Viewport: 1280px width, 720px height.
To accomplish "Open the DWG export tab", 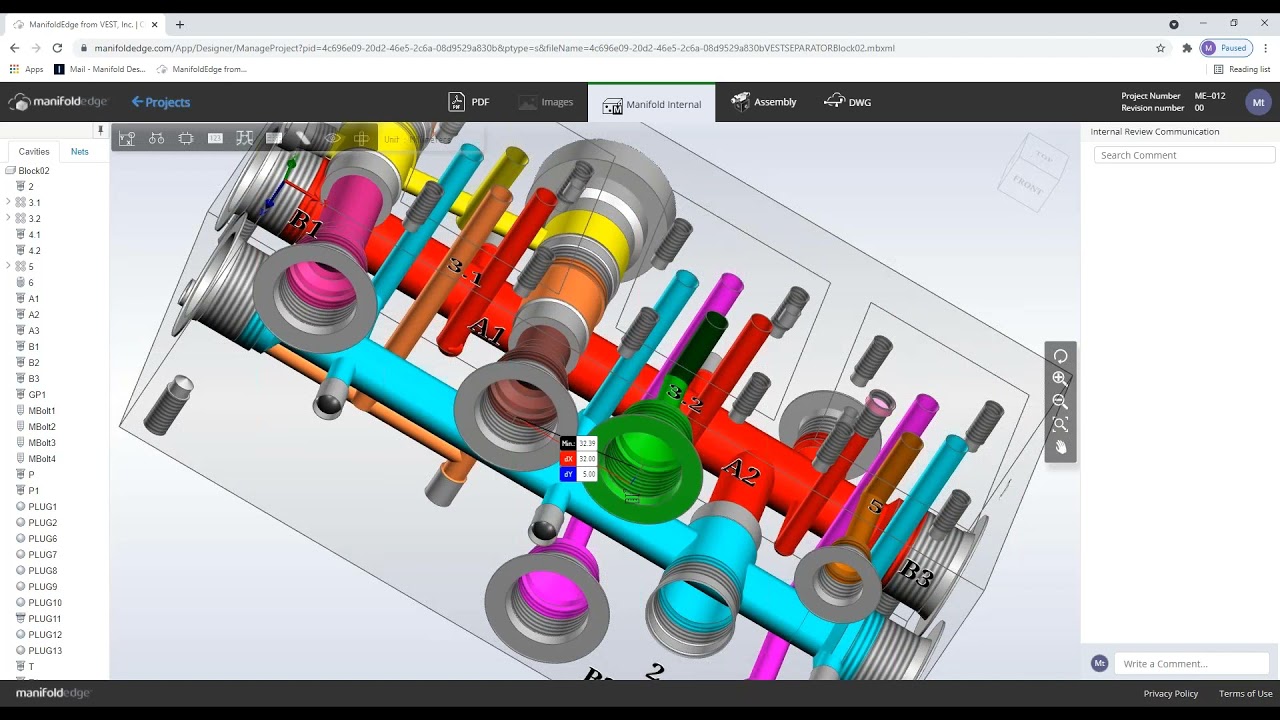I will (847, 102).
